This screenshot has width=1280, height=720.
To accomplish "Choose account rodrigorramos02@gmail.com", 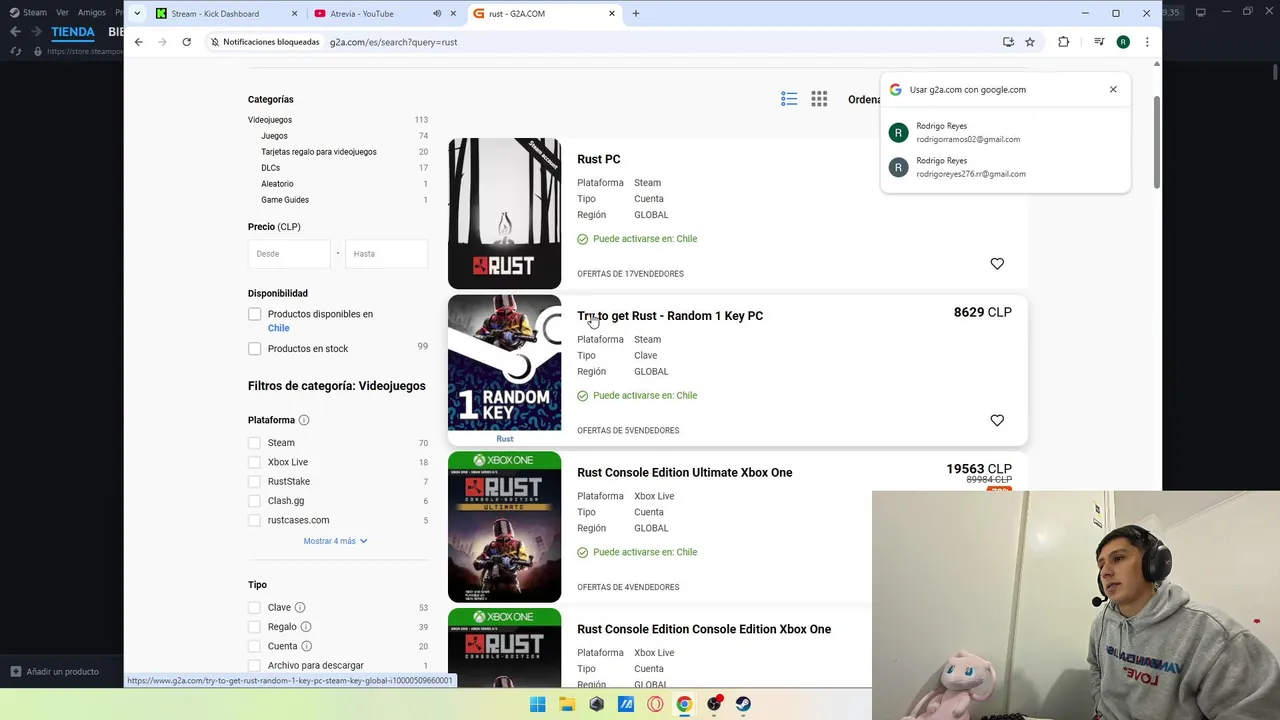I will point(1005,132).
